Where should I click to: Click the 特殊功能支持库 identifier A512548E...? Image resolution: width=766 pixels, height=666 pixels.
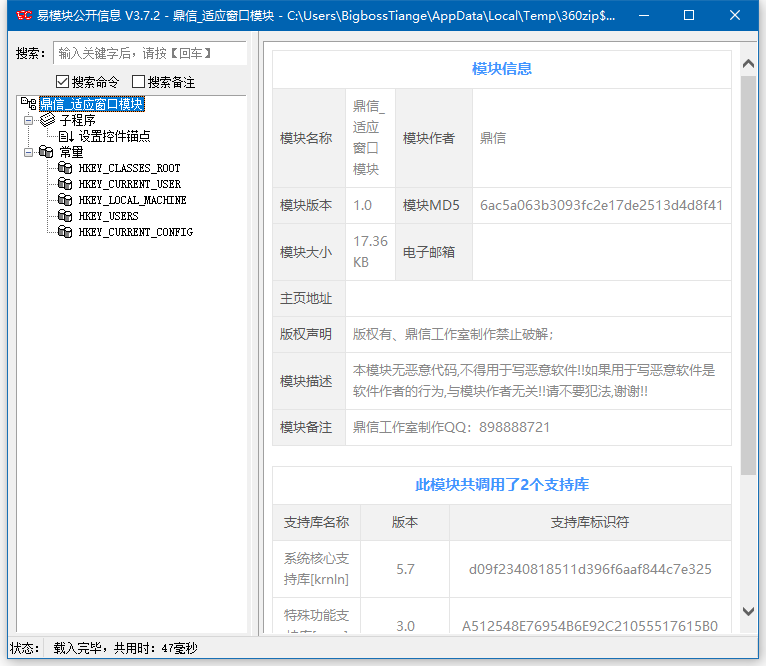(x=590, y=626)
